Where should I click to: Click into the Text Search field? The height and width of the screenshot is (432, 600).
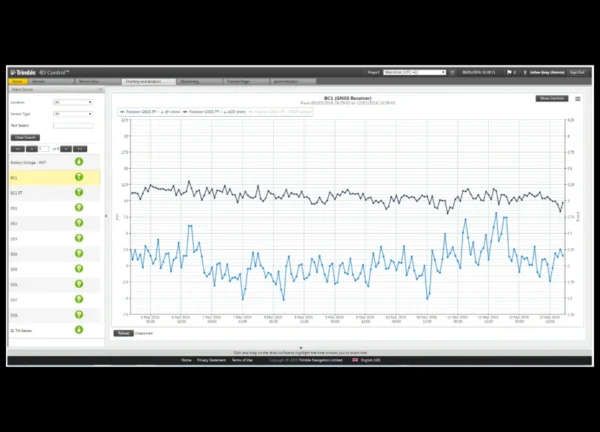[x=73, y=126]
